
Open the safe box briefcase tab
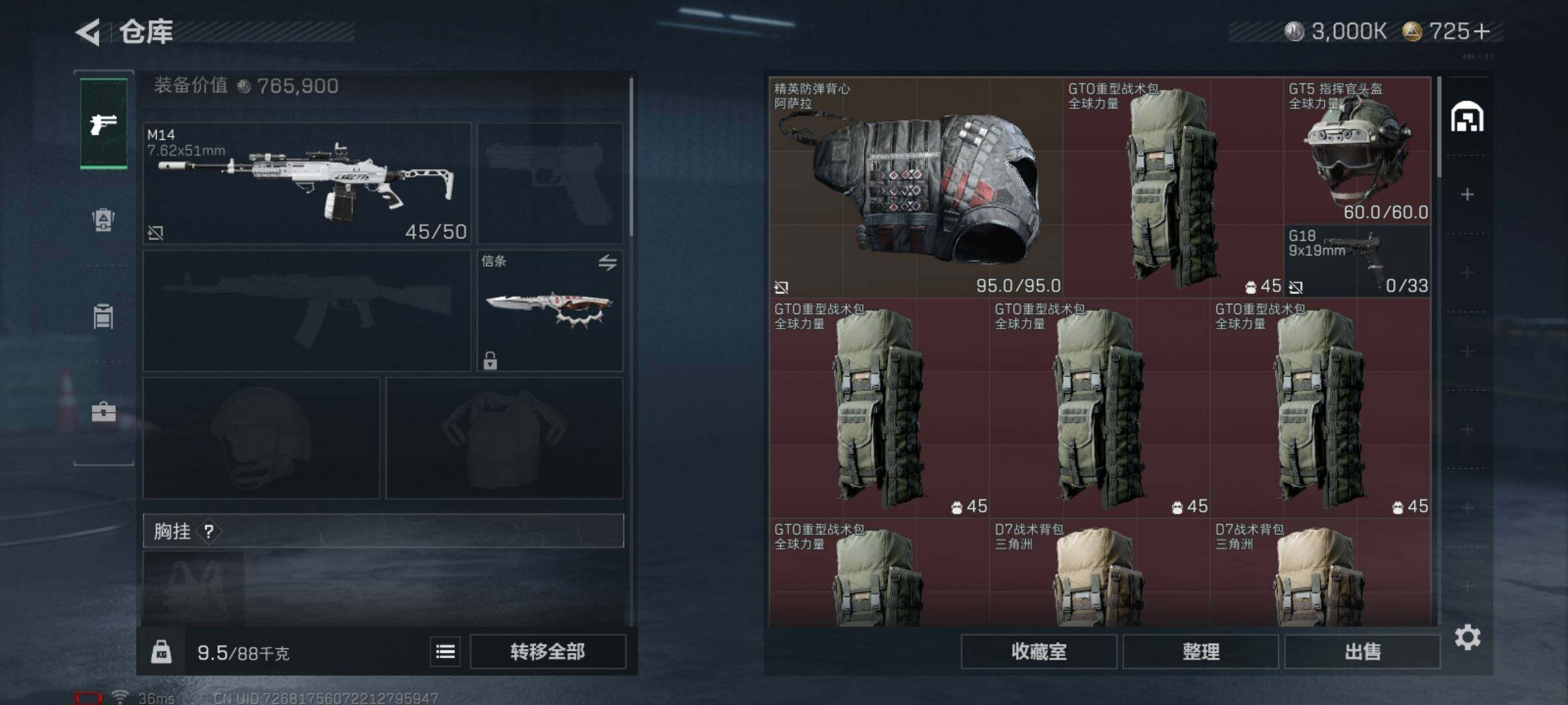(103, 412)
